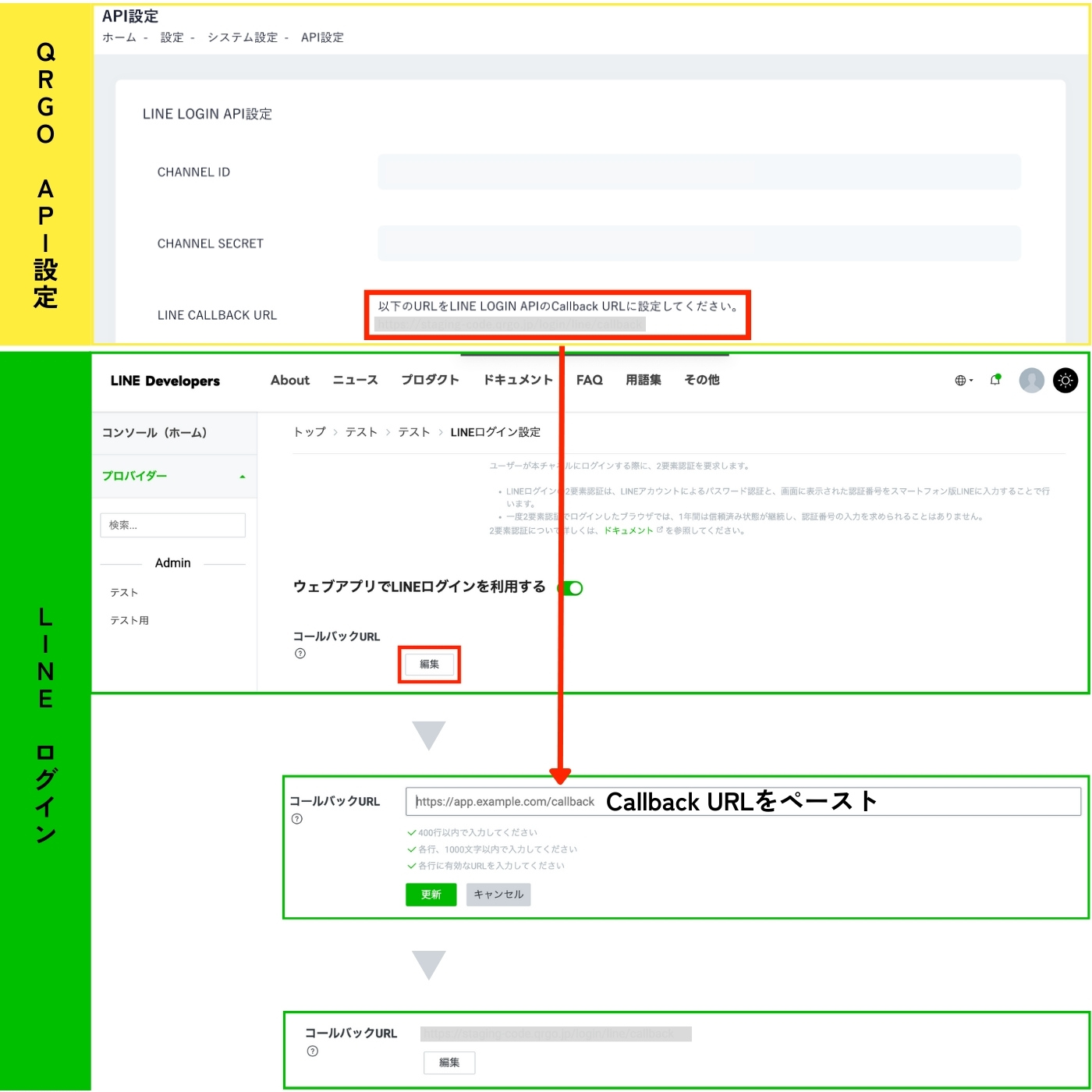Open the user profile avatar
1092x1092 pixels.
pos(1031,380)
